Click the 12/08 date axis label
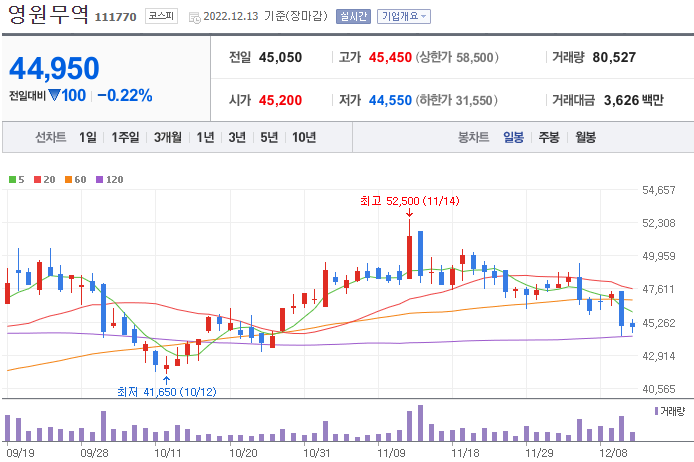Viewport: 694px width, 462px height. [x=613, y=453]
